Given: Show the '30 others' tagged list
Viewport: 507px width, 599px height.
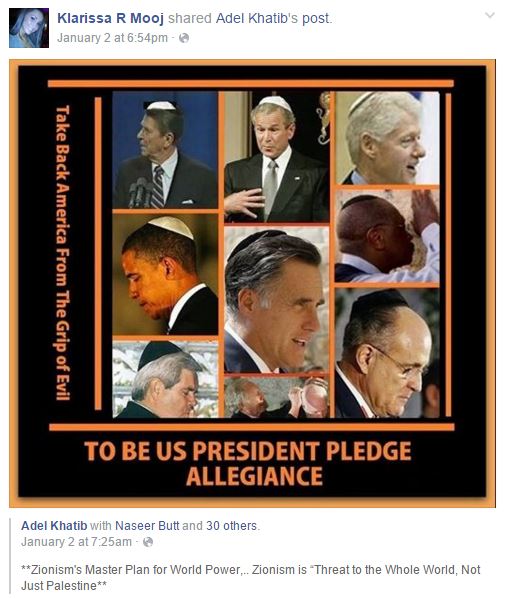Looking at the screenshot, I should pyautogui.click(x=232, y=526).
